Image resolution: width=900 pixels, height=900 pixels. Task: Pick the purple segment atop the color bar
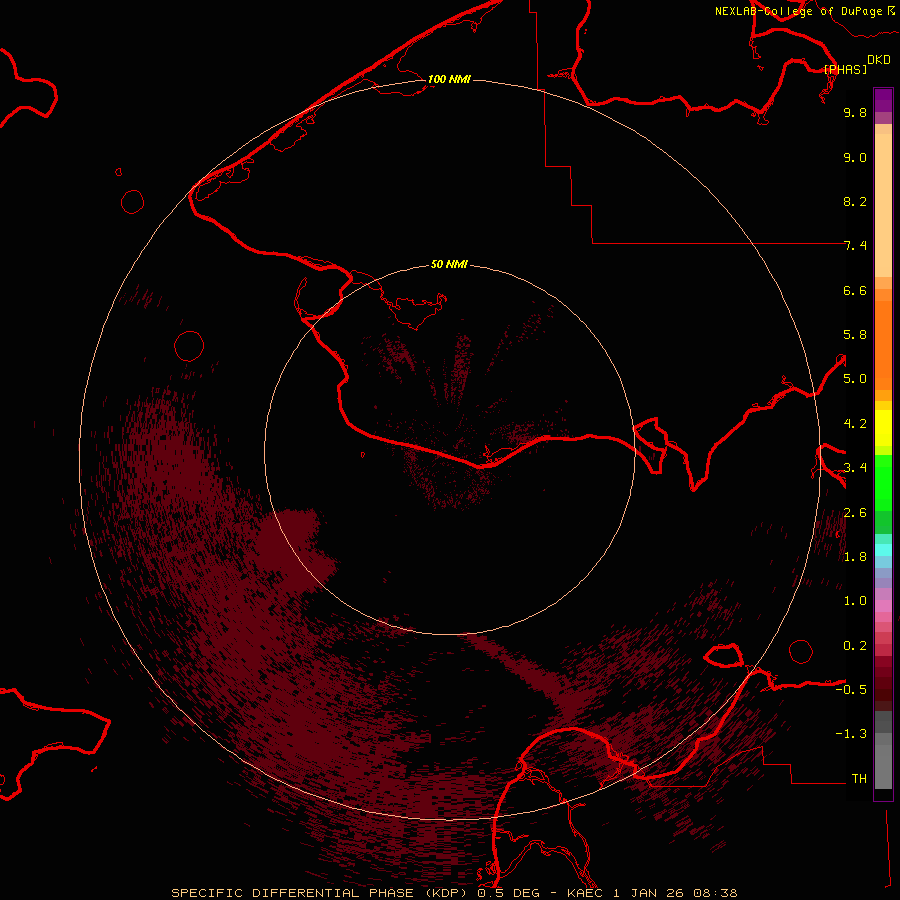coord(883,100)
